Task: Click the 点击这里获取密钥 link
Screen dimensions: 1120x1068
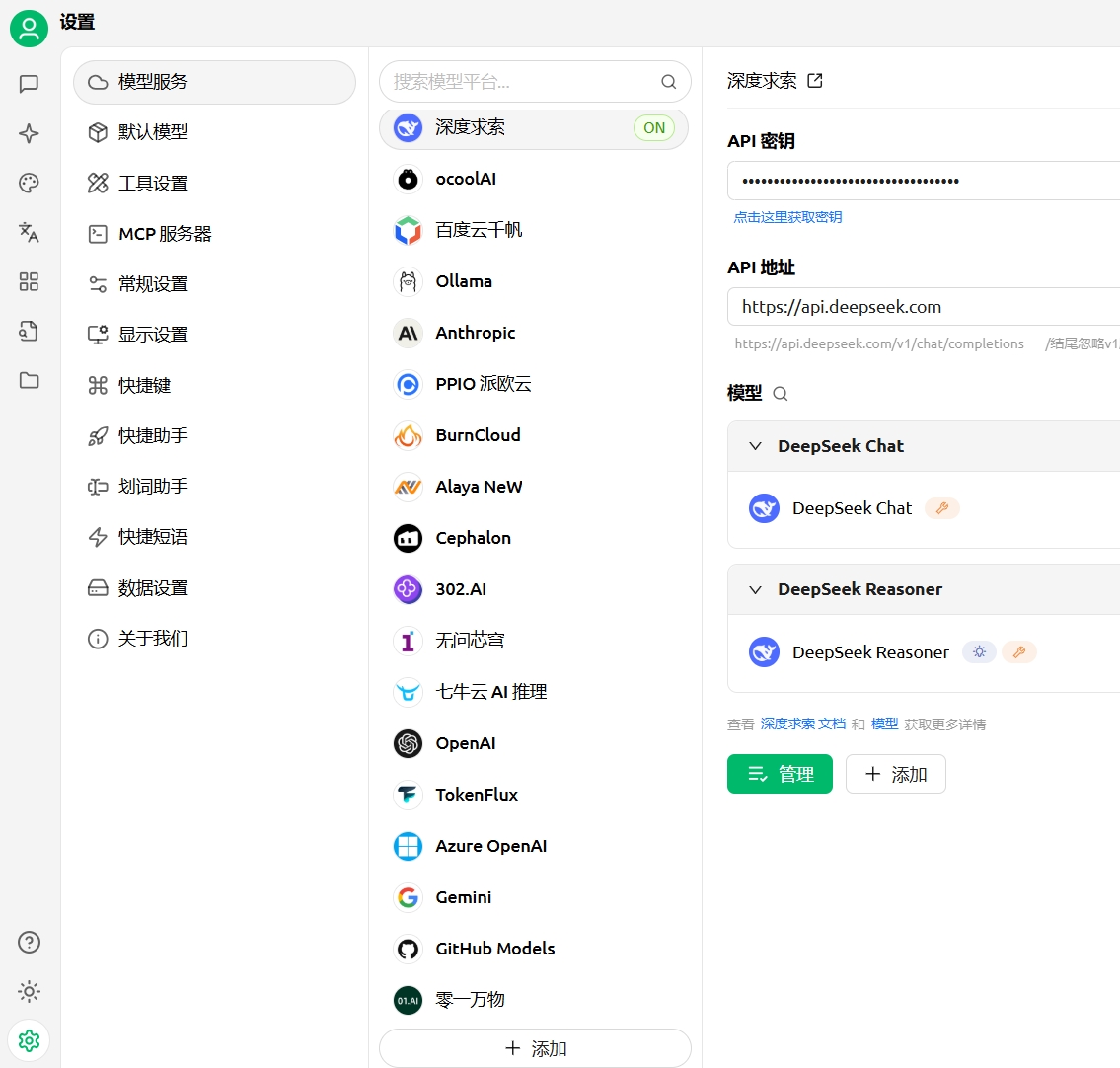Action: point(787,217)
